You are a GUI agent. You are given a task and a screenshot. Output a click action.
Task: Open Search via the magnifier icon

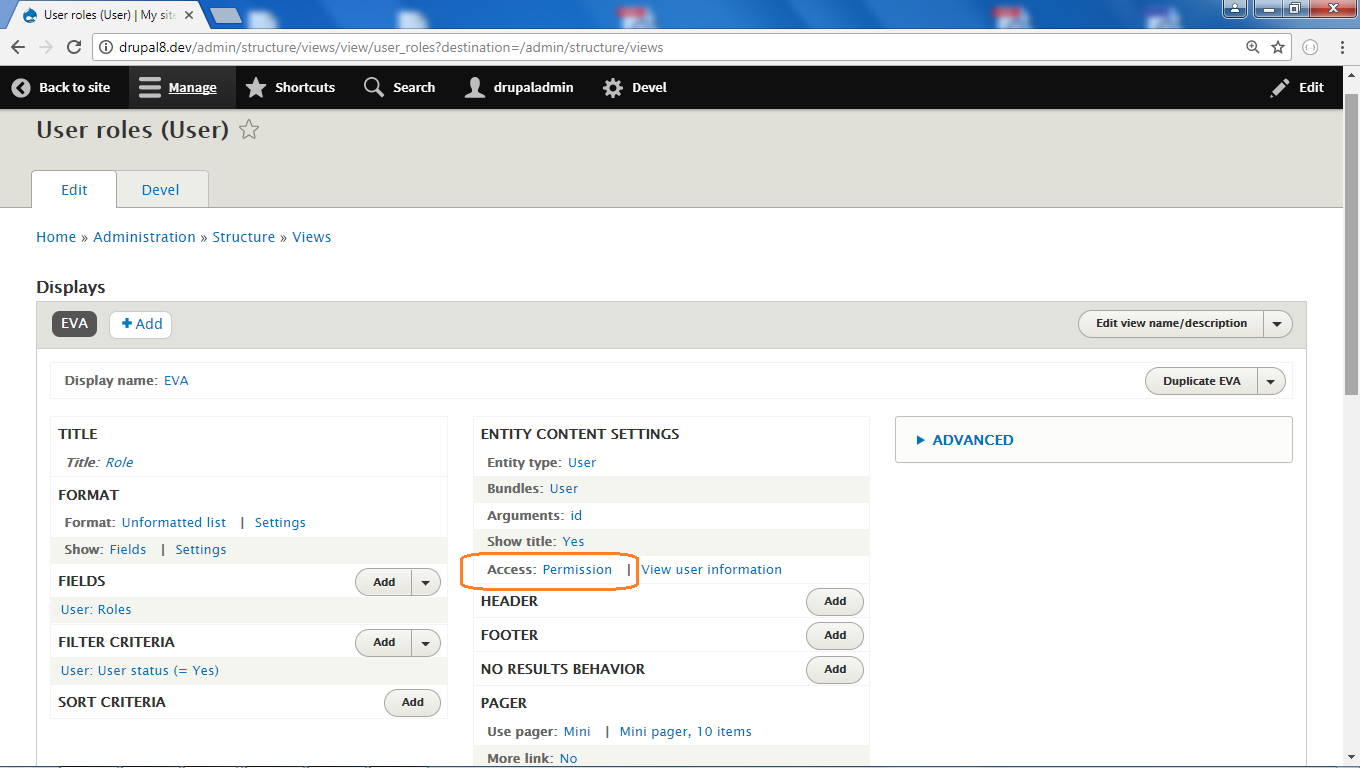[x=374, y=88]
